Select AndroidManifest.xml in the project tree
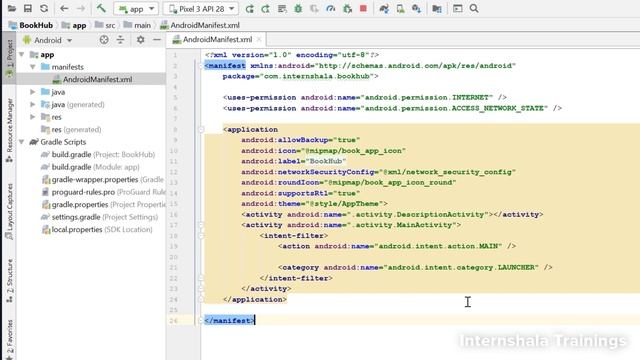This screenshot has height=360, width=640. click(x=92, y=80)
